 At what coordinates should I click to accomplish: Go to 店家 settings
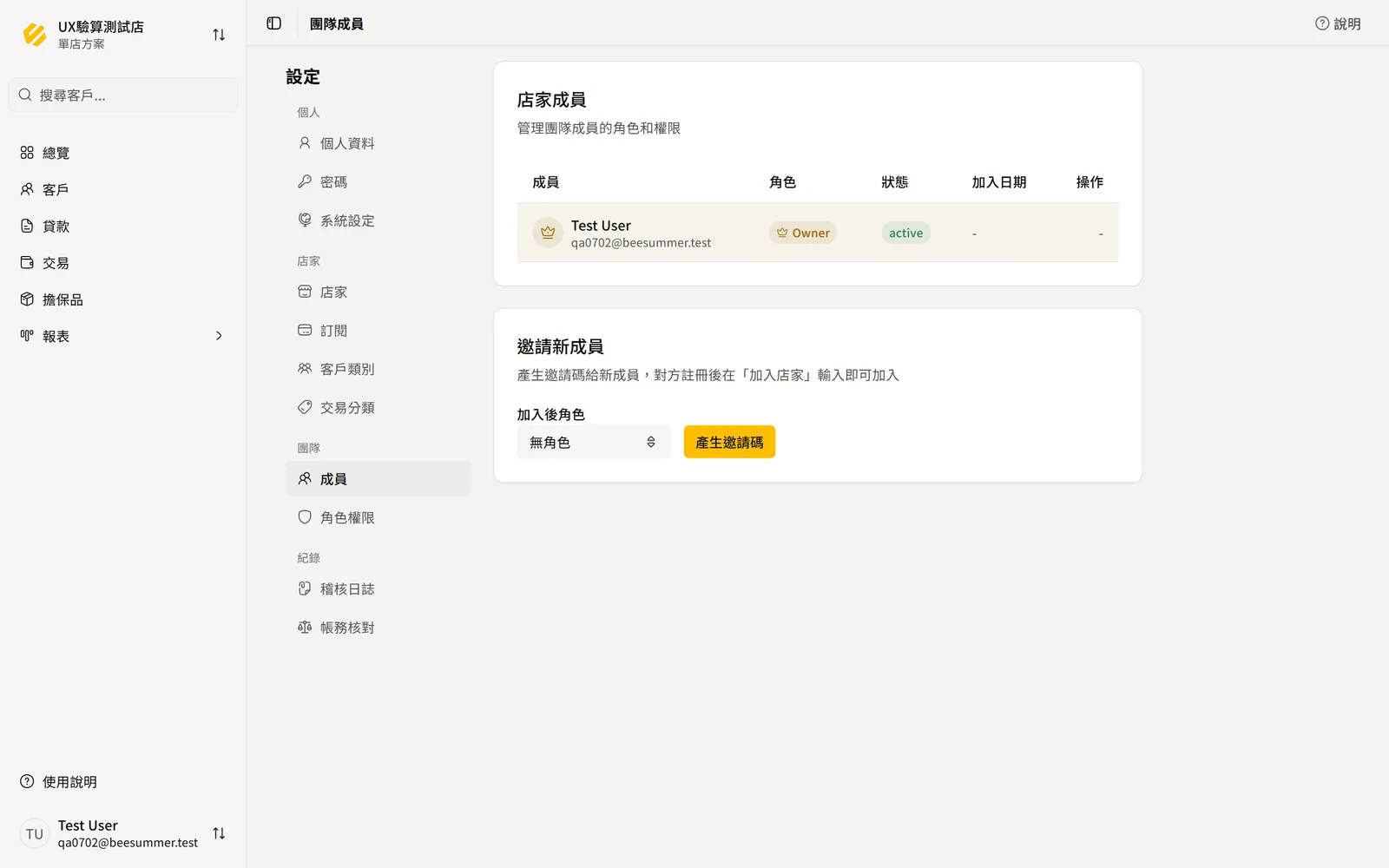379,292
